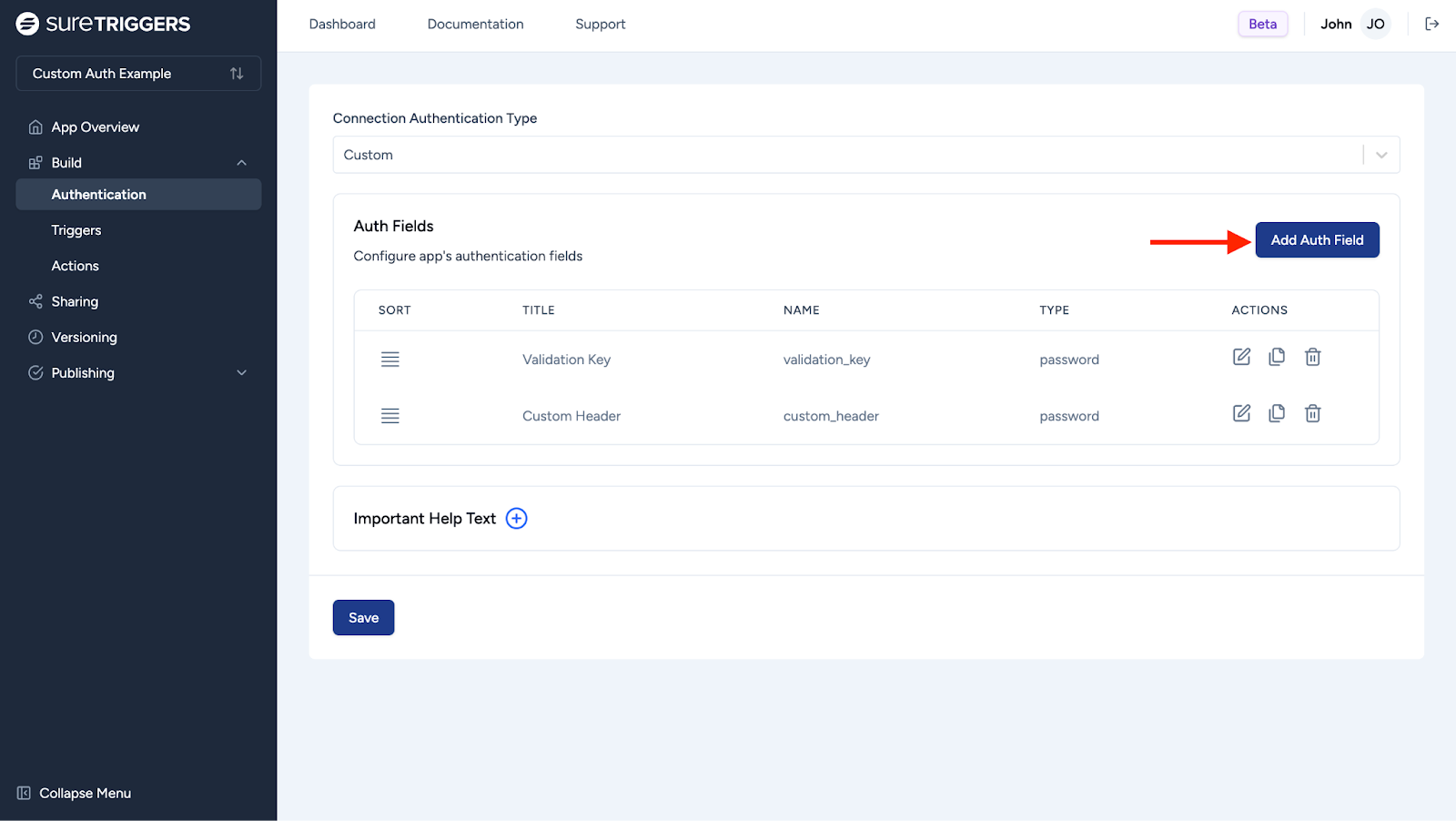Click the plus icon beside Important Help Text
This screenshot has height=821, width=1456.
(x=516, y=519)
